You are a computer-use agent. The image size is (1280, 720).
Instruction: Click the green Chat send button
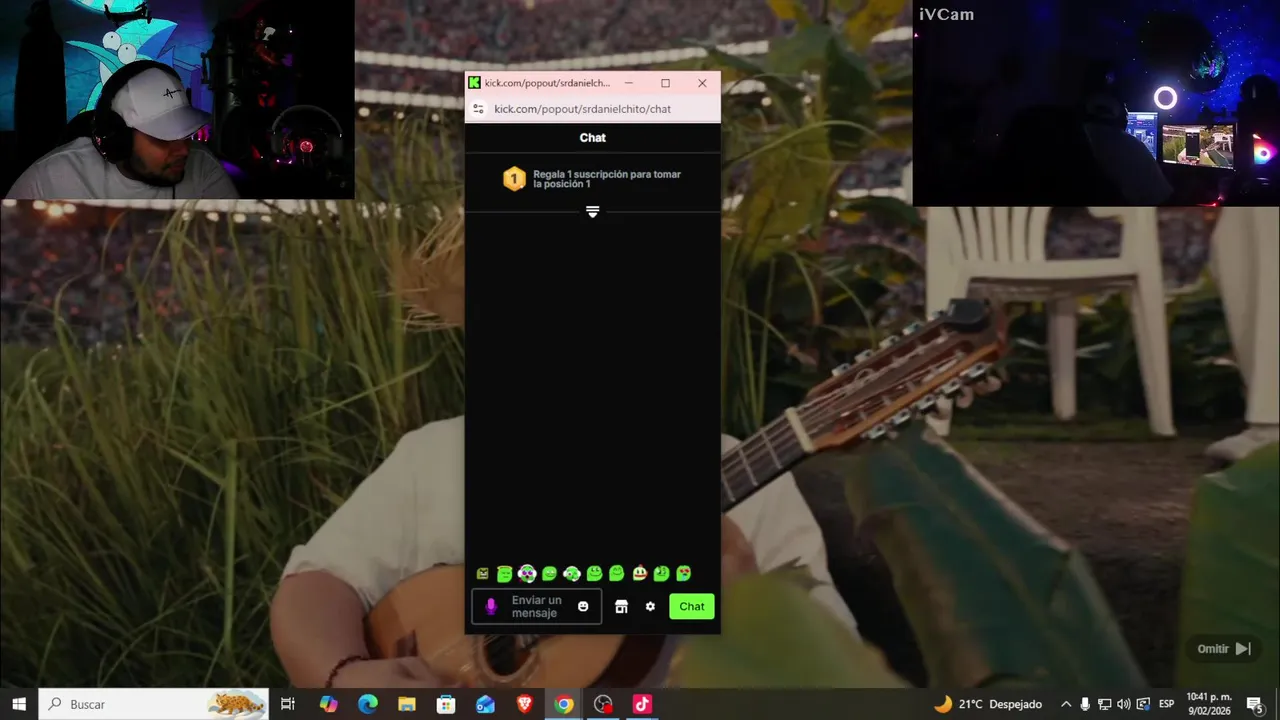(x=692, y=606)
